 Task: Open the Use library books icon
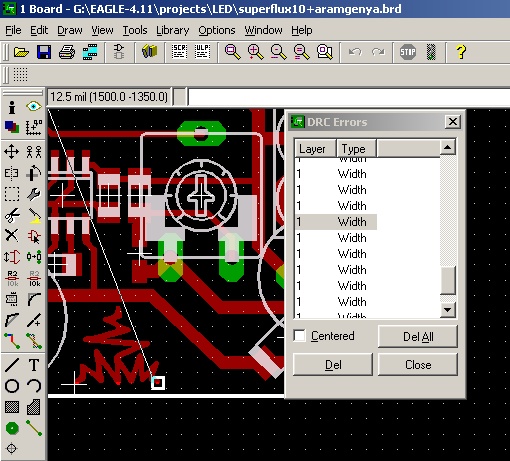(x=149, y=52)
